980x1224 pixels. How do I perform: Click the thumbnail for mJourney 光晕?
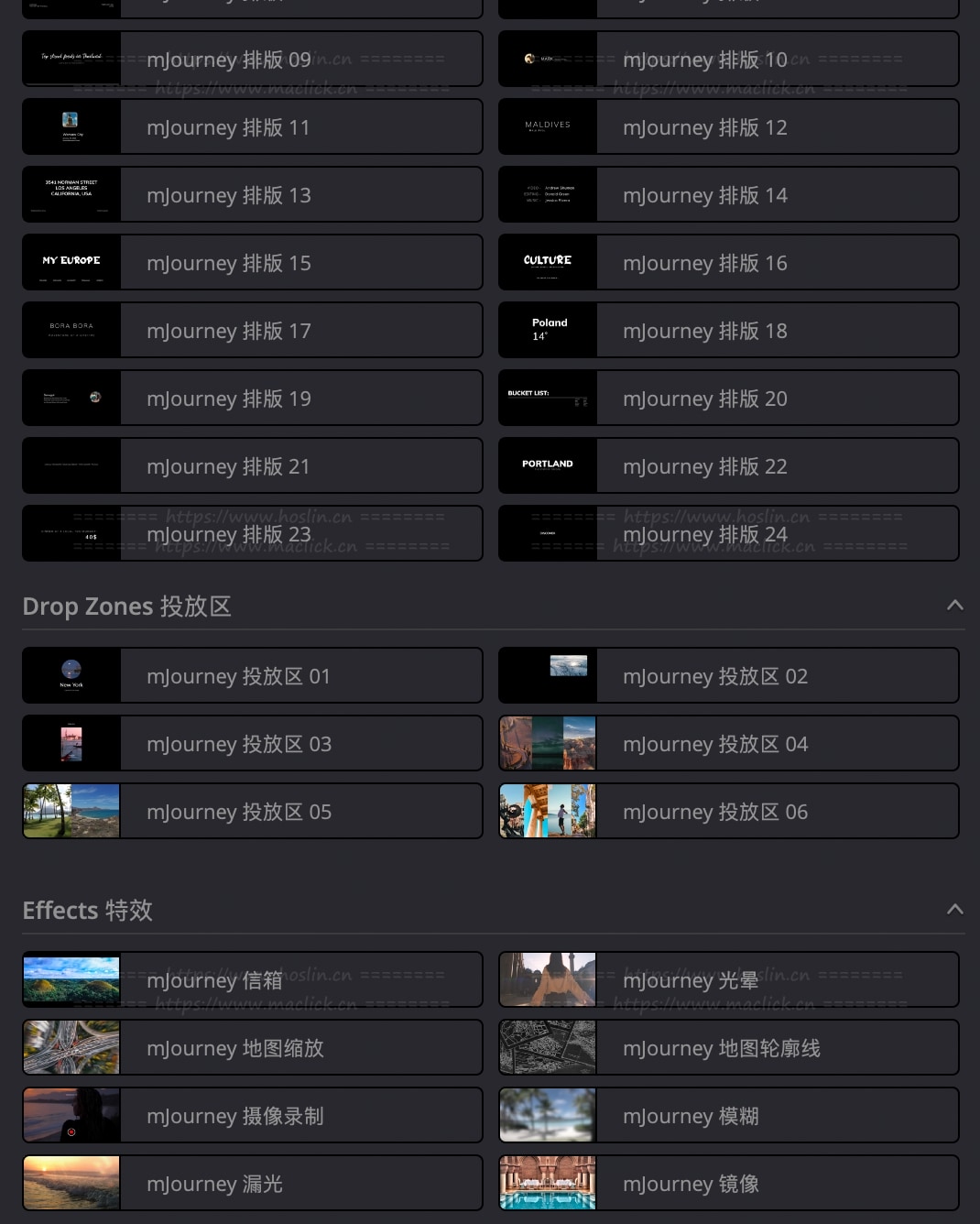pyautogui.click(x=548, y=979)
